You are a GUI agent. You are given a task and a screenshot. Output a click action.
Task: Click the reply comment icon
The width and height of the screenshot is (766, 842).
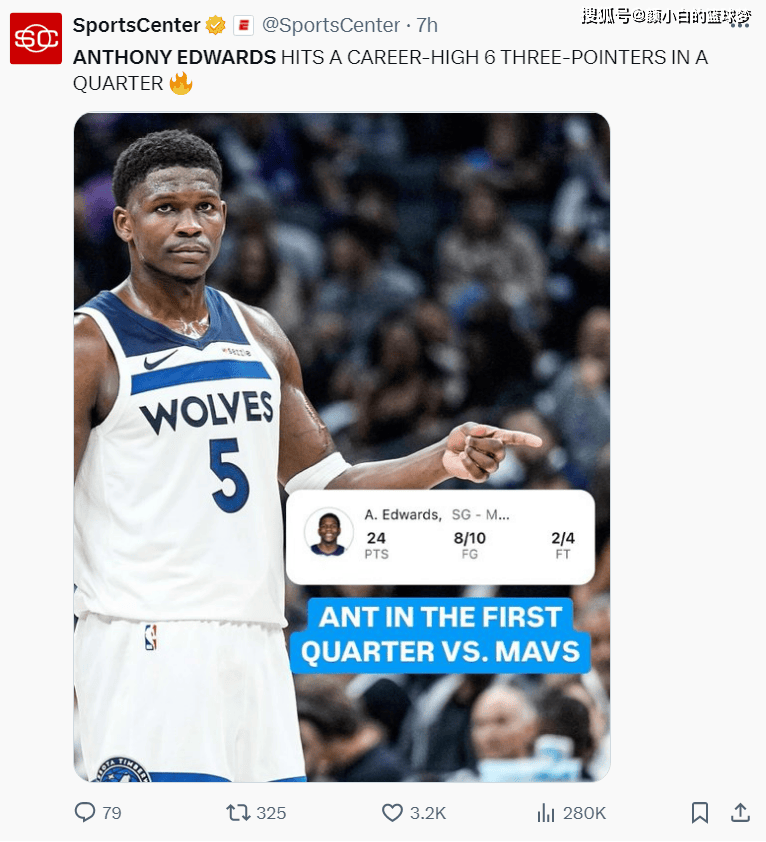(x=84, y=812)
